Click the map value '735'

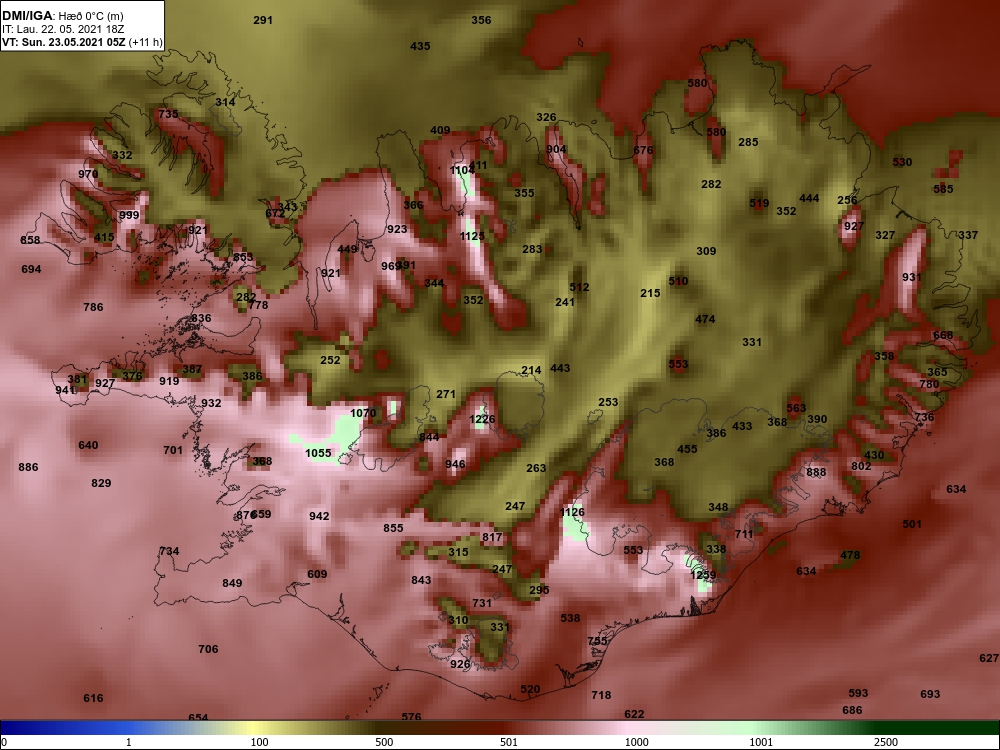pyautogui.click(x=168, y=114)
